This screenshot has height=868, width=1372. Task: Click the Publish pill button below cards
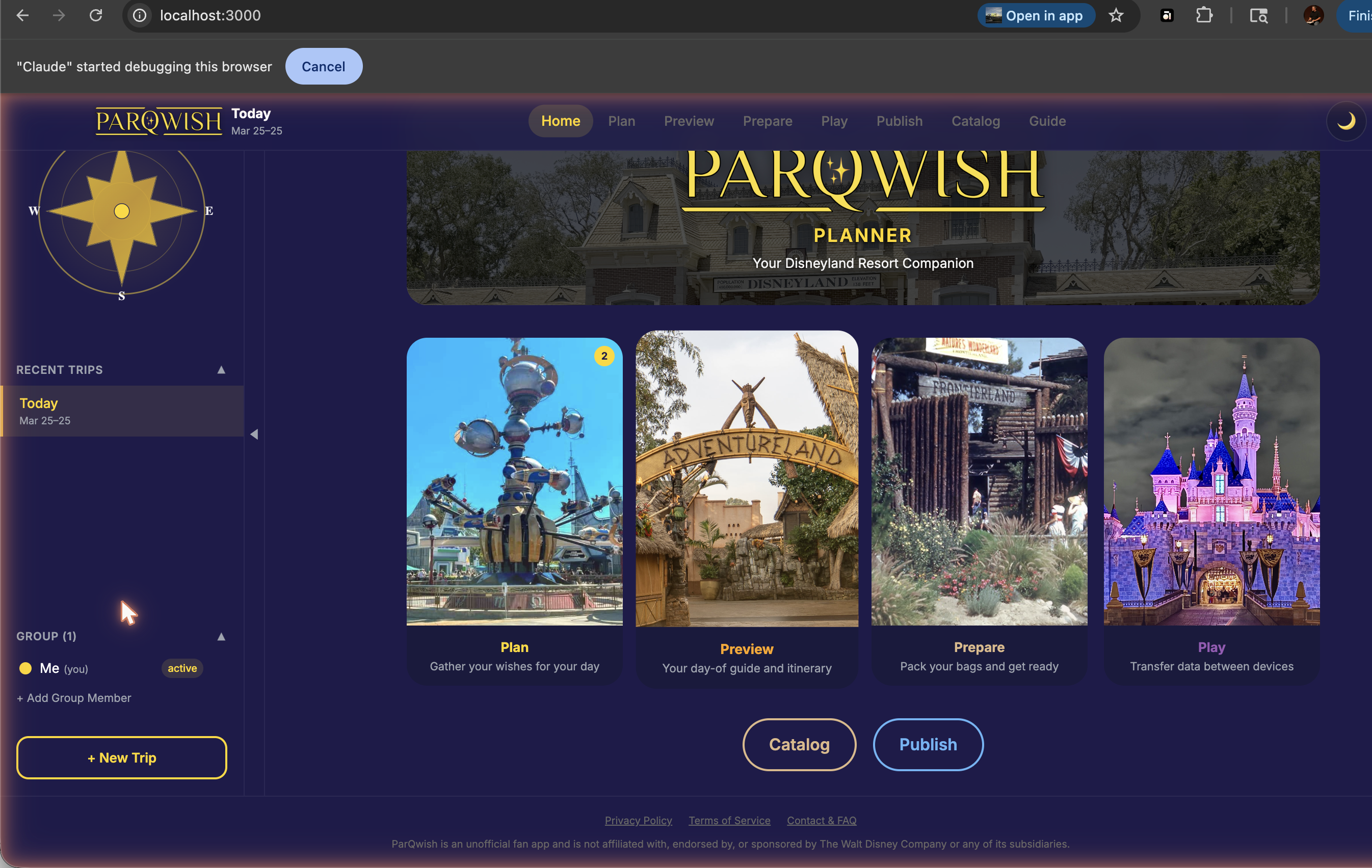click(x=928, y=745)
